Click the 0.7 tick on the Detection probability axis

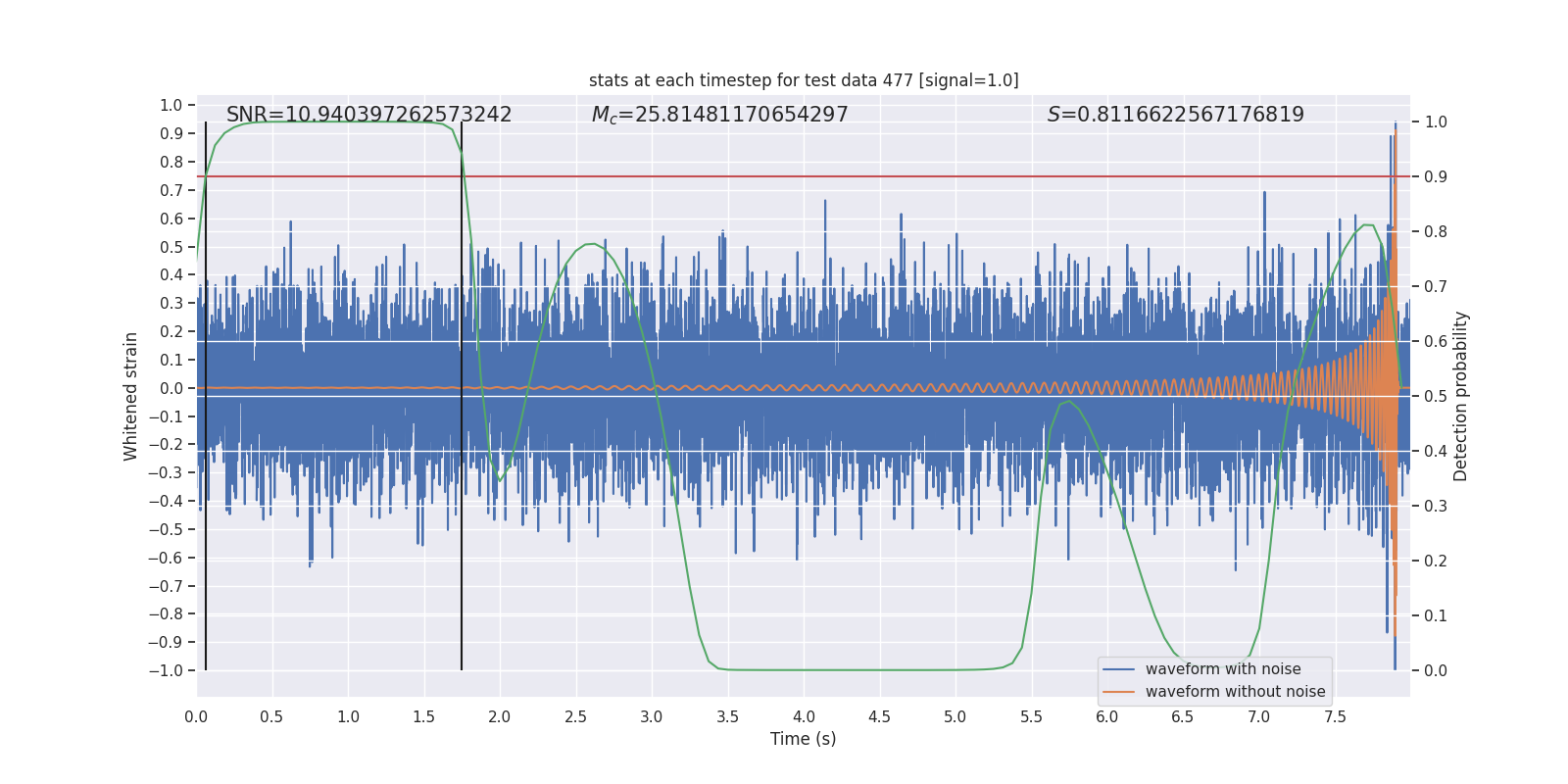(1436, 286)
